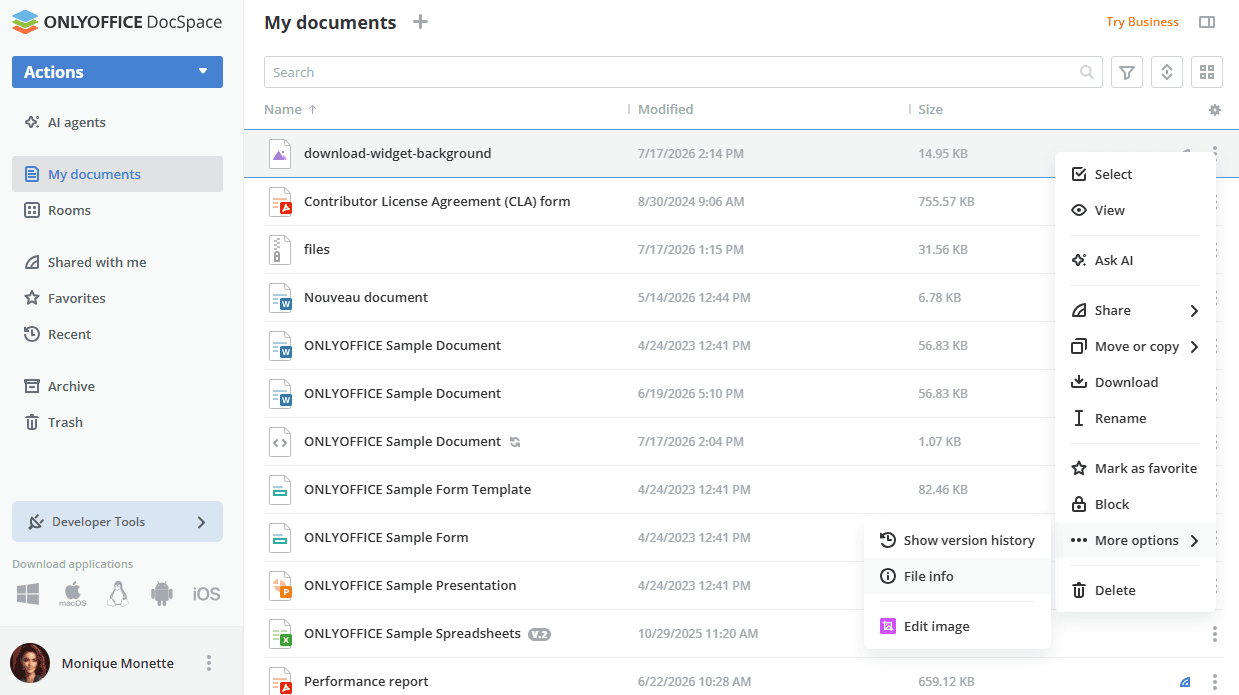
Task: Open context menu dots for Performance report
Action: tap(1215, 682)
